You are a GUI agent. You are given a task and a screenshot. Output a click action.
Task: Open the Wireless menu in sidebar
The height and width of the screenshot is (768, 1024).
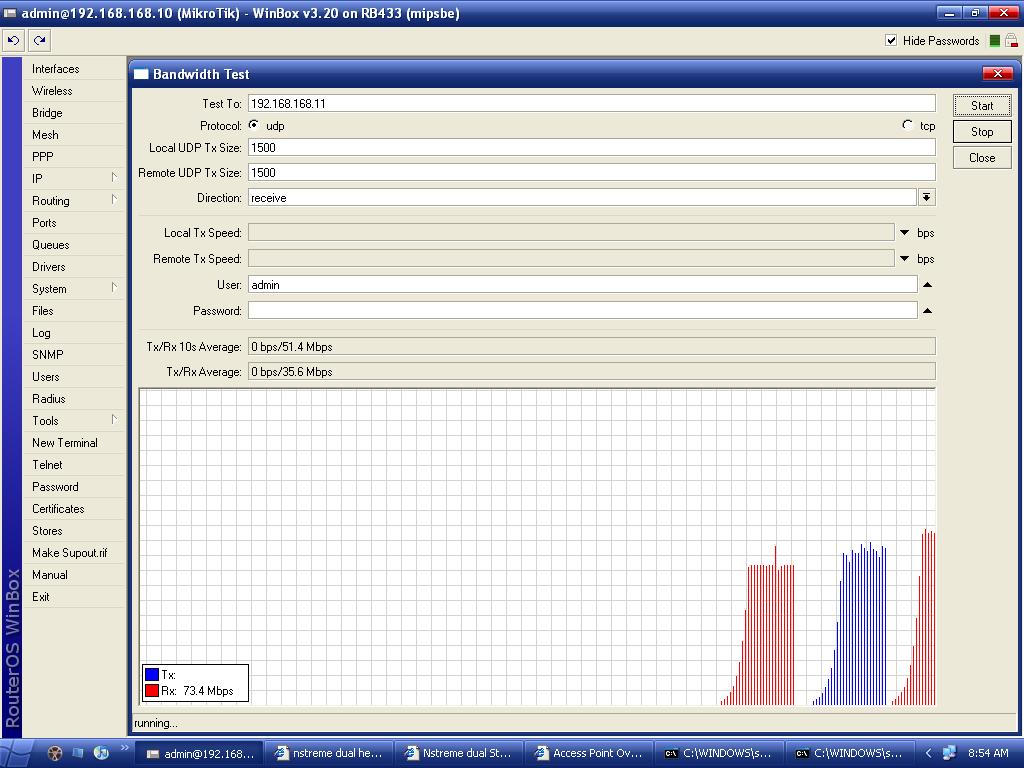(52, 91)
